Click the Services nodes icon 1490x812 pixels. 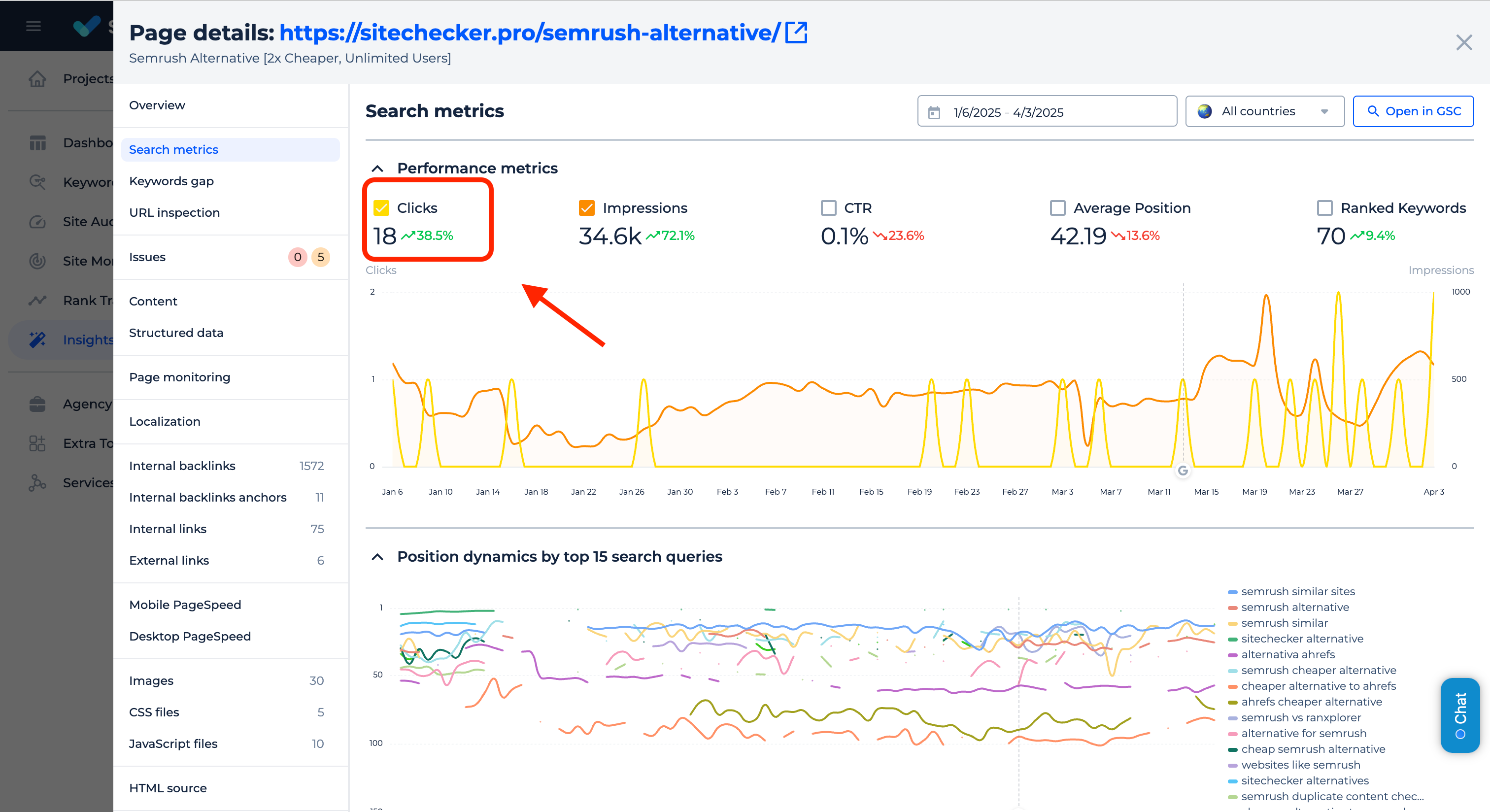(x=37, y=482)
